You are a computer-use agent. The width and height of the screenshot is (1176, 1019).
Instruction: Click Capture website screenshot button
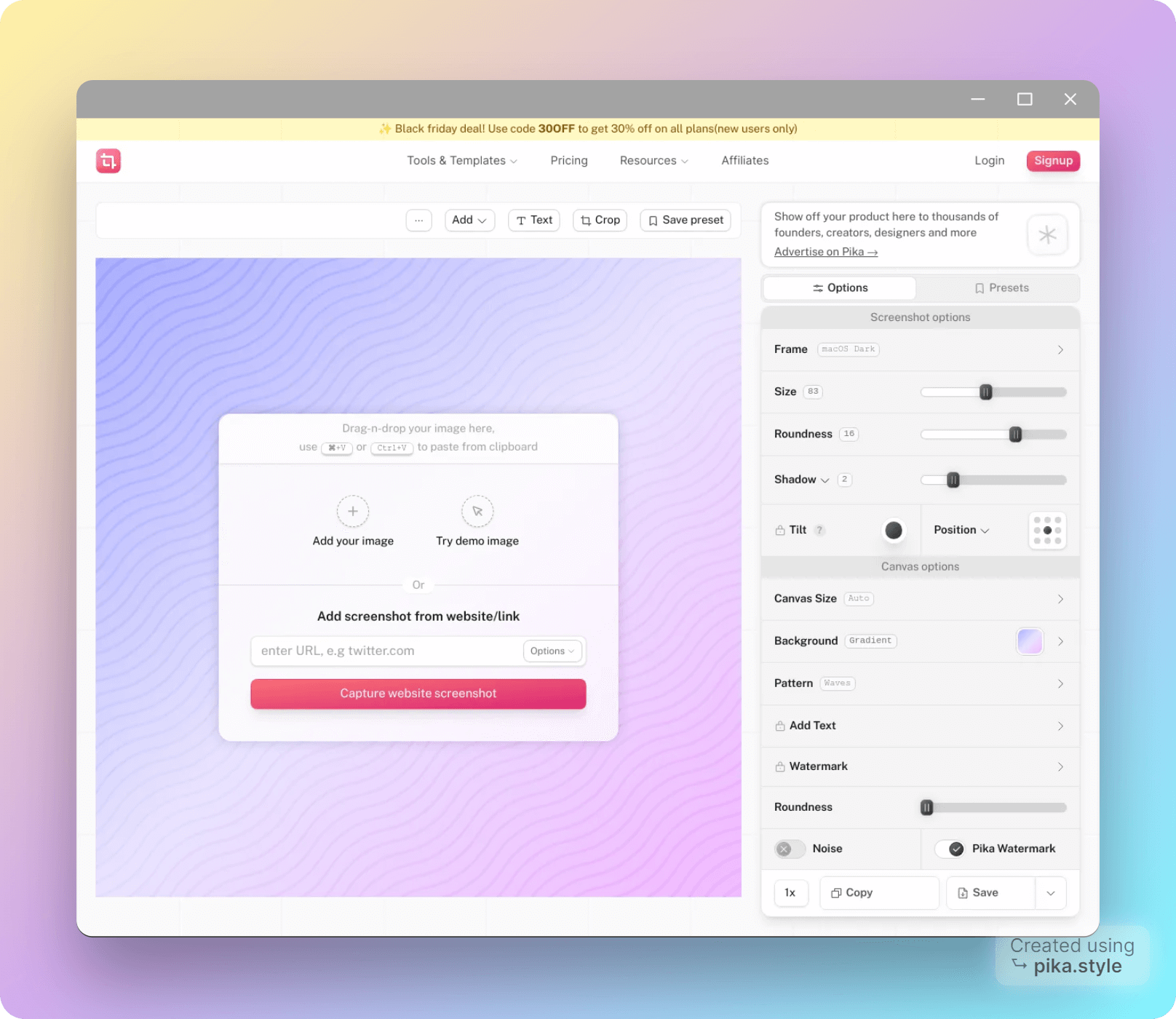(x=418, y=694)
